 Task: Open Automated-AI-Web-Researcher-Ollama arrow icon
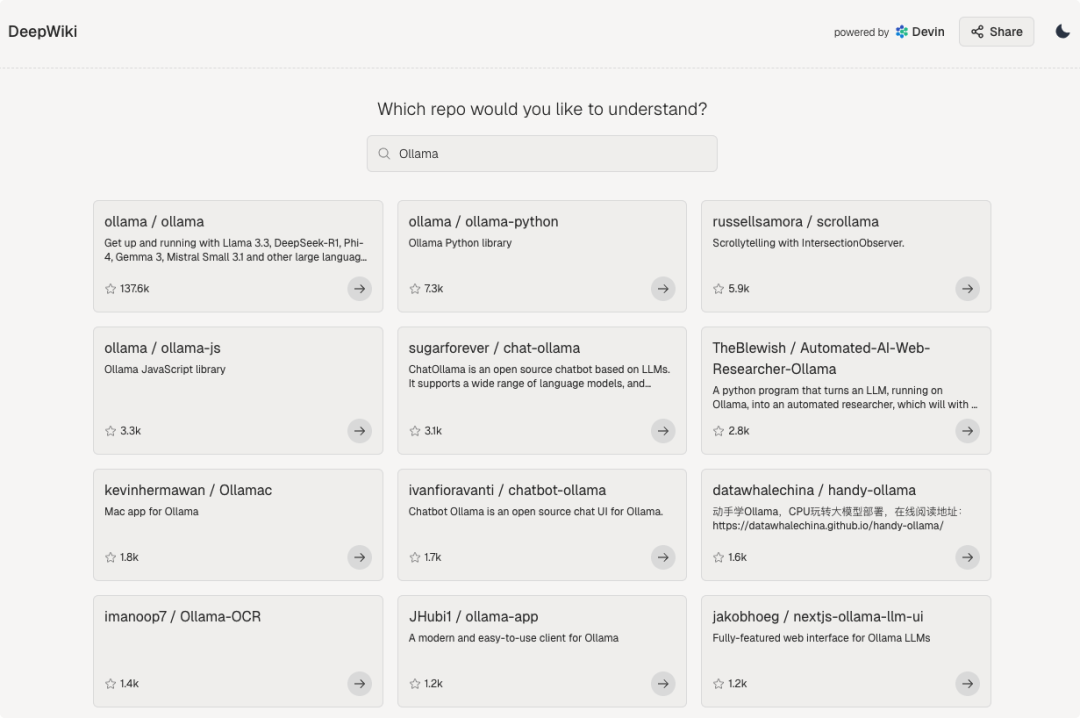(x=967, y=431)
